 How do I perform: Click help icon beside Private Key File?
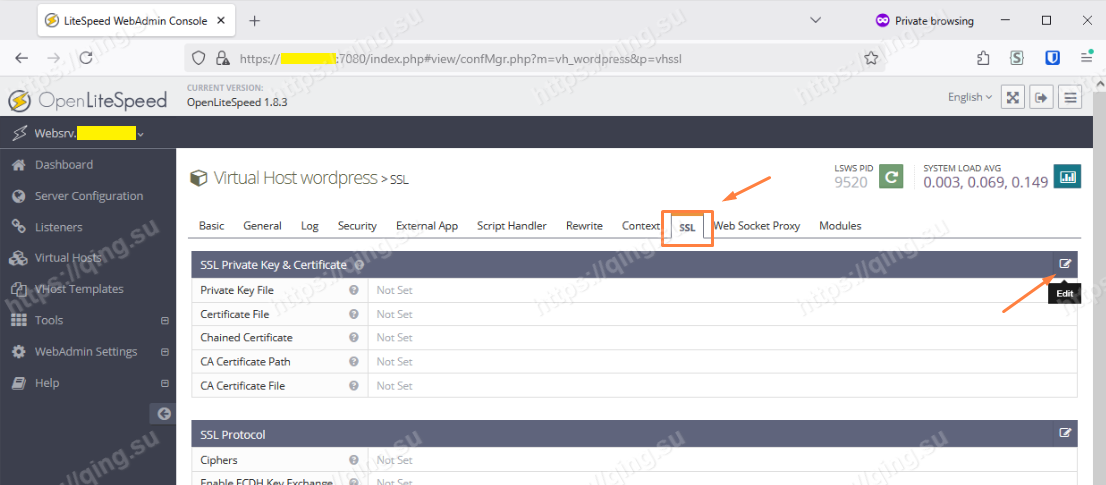click(x=354, y=290)
